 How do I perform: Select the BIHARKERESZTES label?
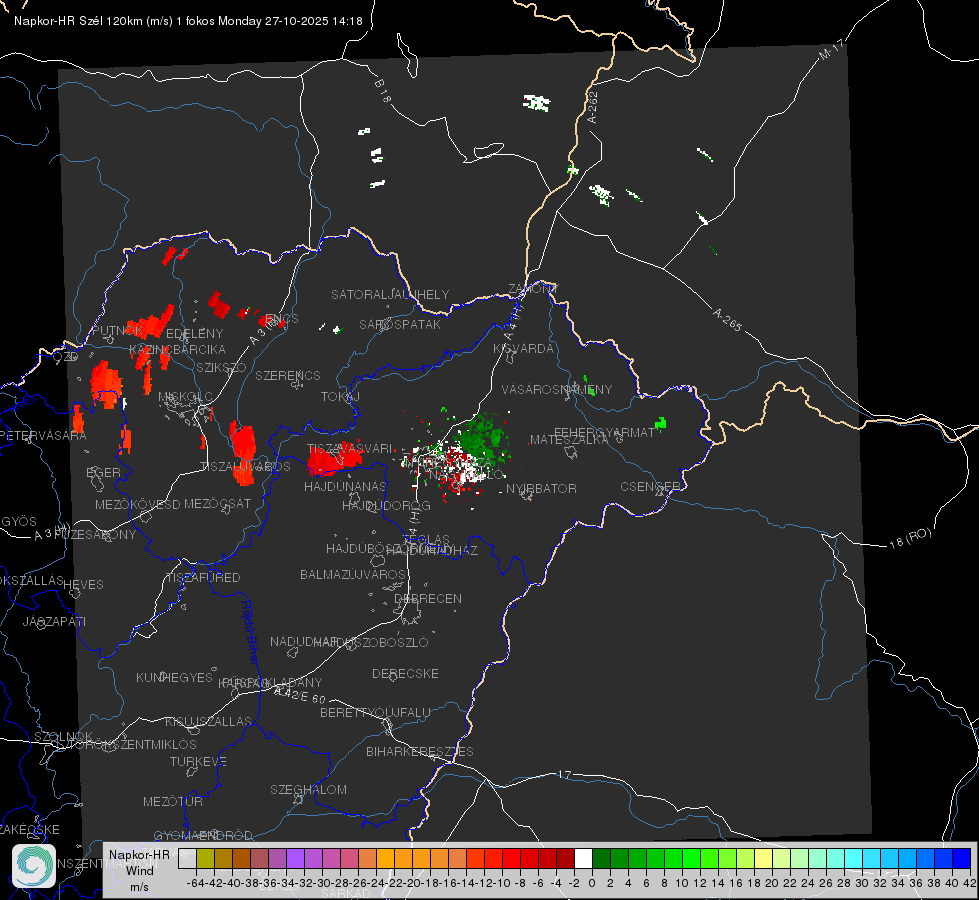tap(420, 751)
